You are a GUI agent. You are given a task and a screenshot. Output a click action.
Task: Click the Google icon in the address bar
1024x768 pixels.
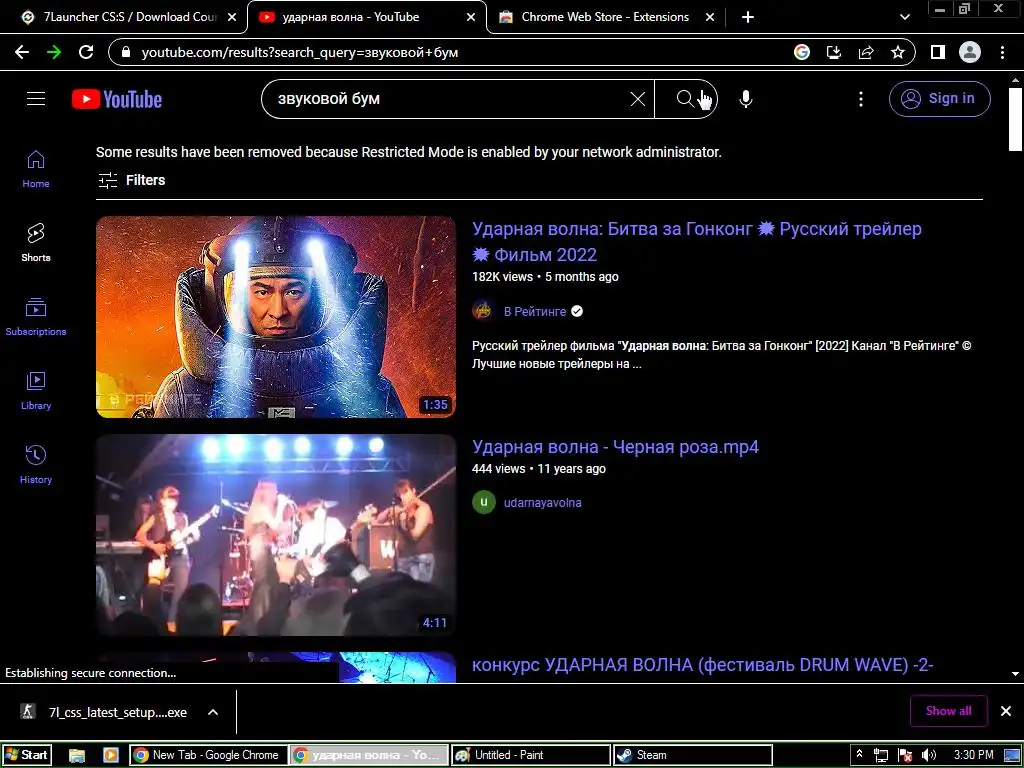point(802,52)
